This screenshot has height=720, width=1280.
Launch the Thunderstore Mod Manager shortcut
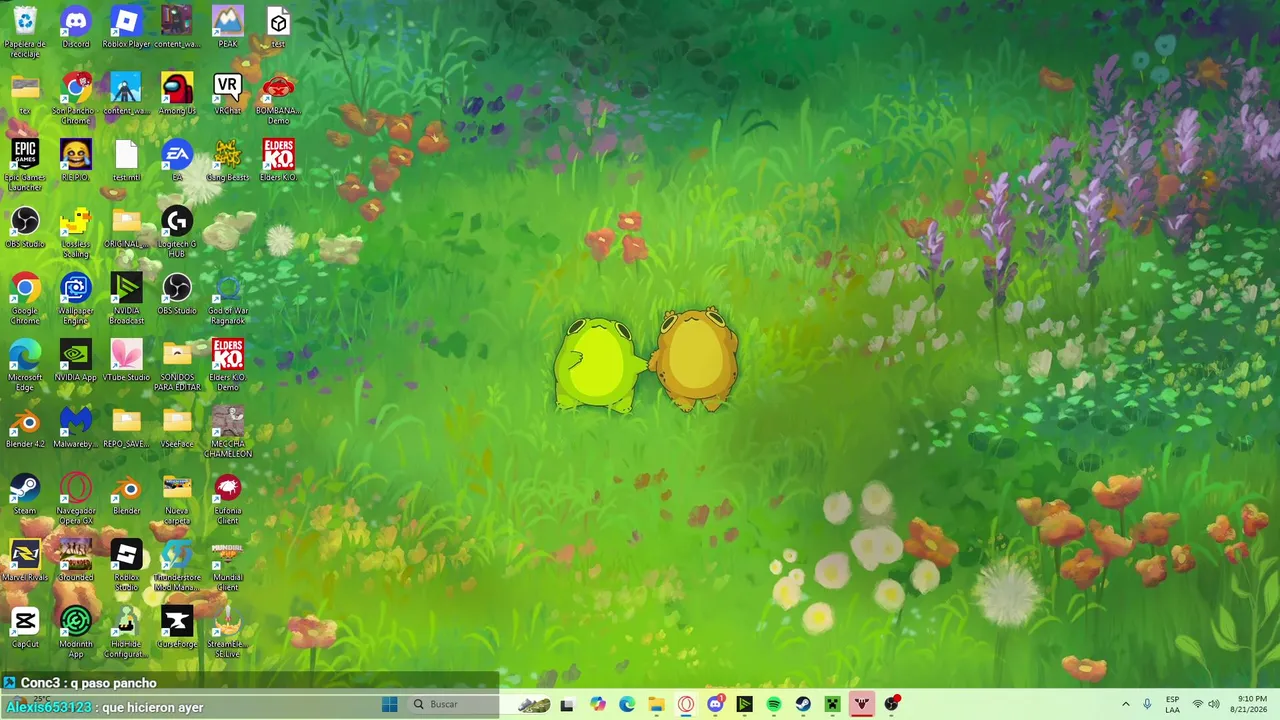tap(177, 567)
